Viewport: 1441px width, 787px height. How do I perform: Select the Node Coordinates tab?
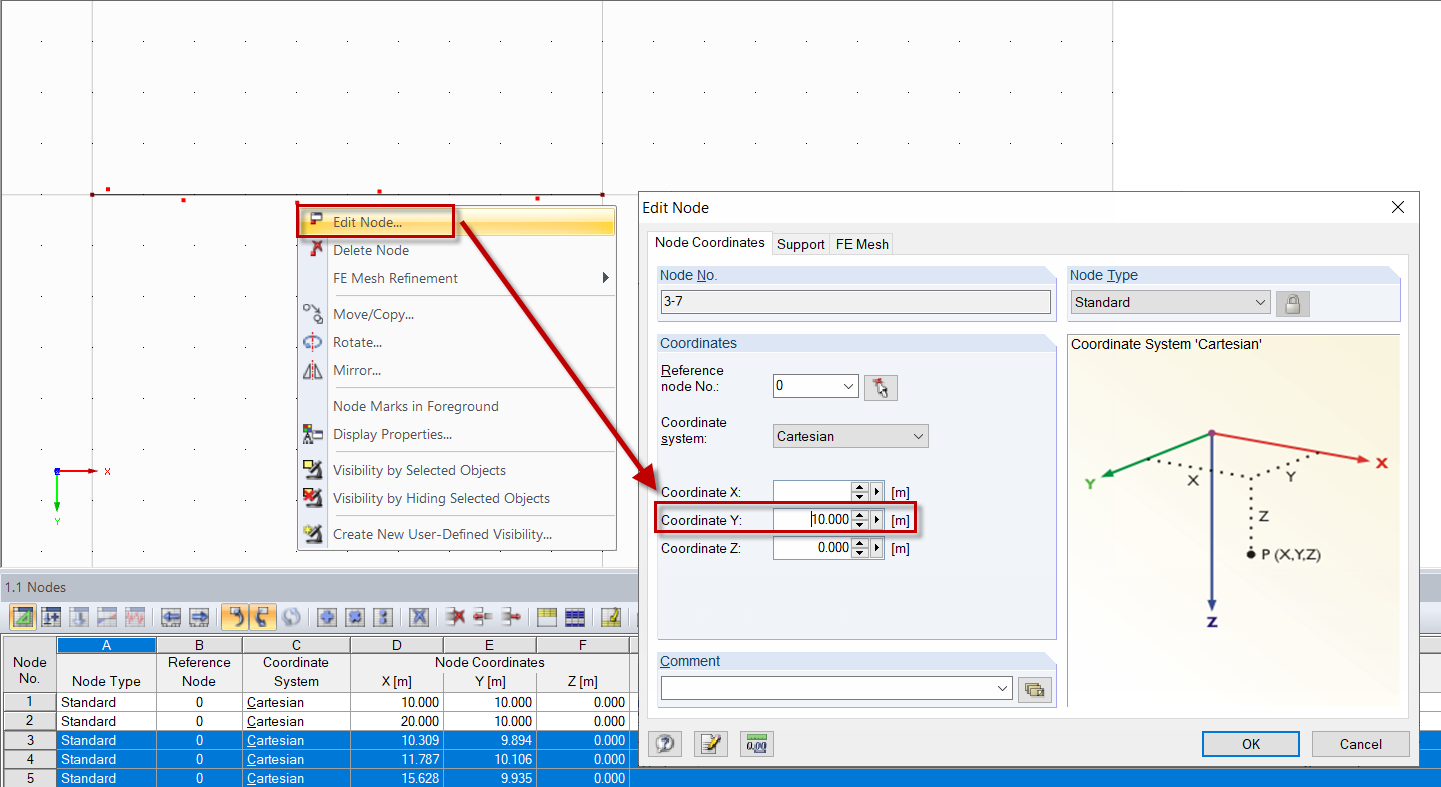[710, 242]
